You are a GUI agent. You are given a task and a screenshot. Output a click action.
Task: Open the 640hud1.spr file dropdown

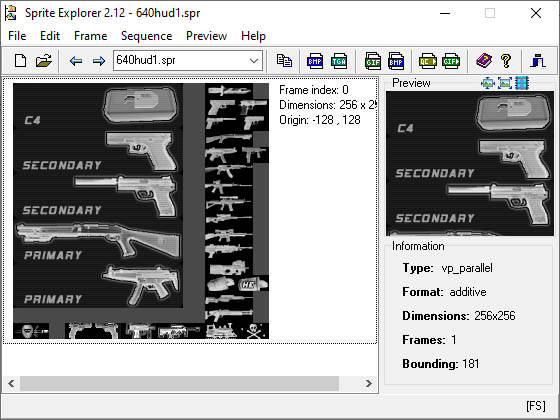pyautogui.click(x=254, y=60)
